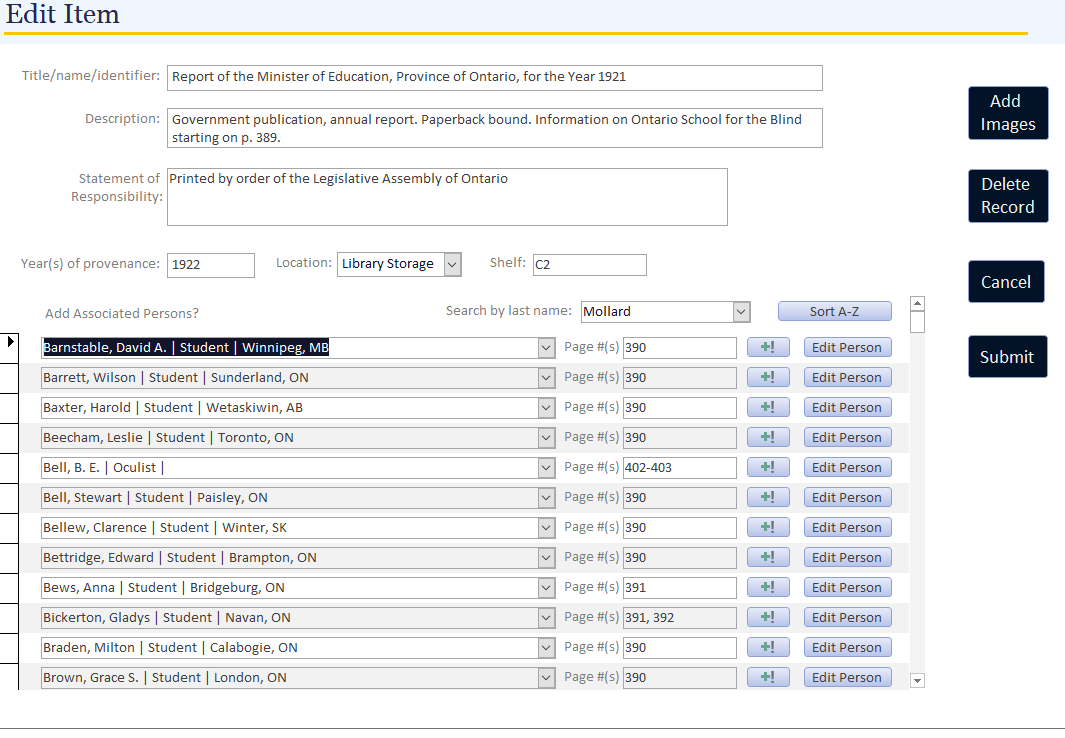Hit the +! icon beside Braden, Milton

[768, 648]
